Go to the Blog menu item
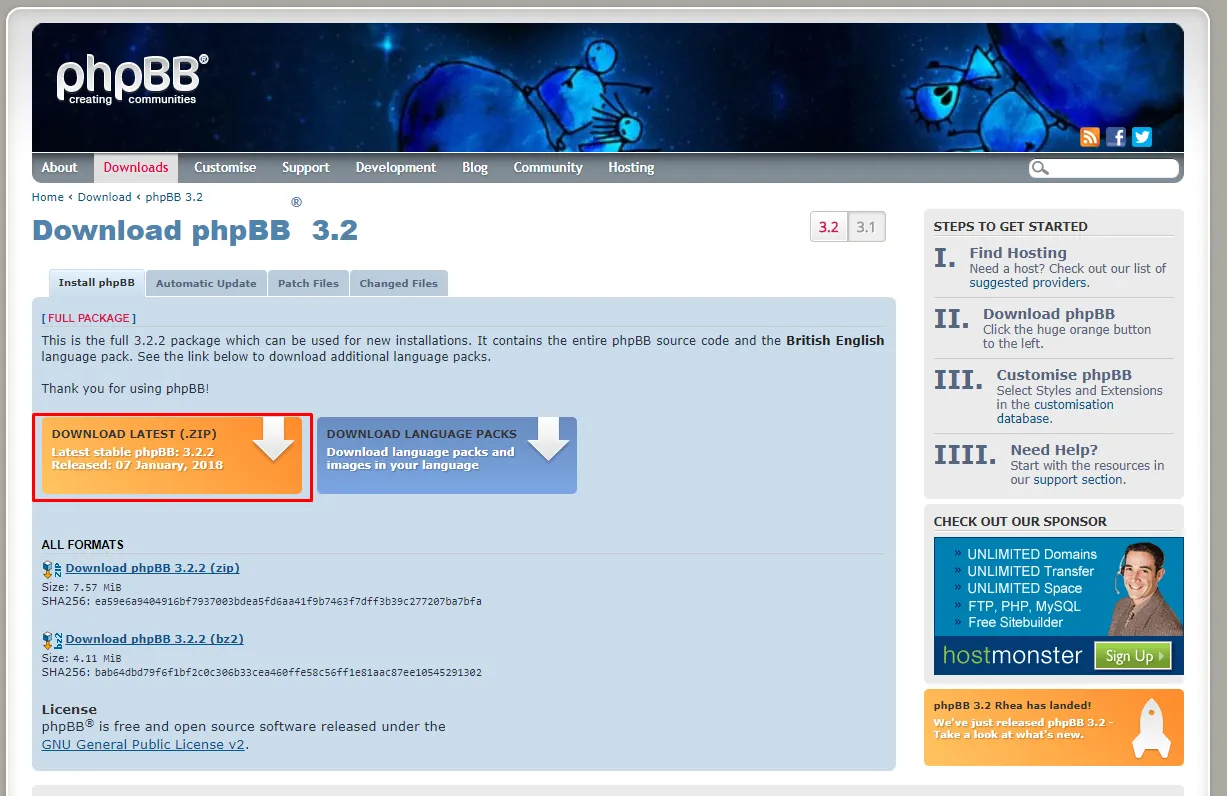 (475, 167)
